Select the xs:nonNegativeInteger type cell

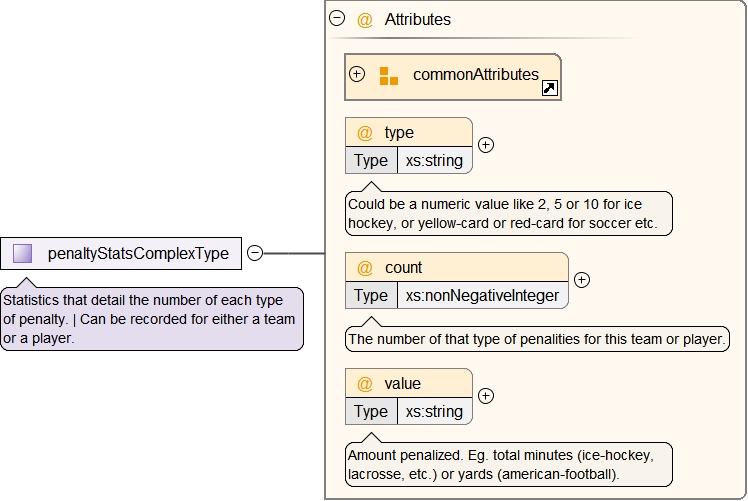482,296
